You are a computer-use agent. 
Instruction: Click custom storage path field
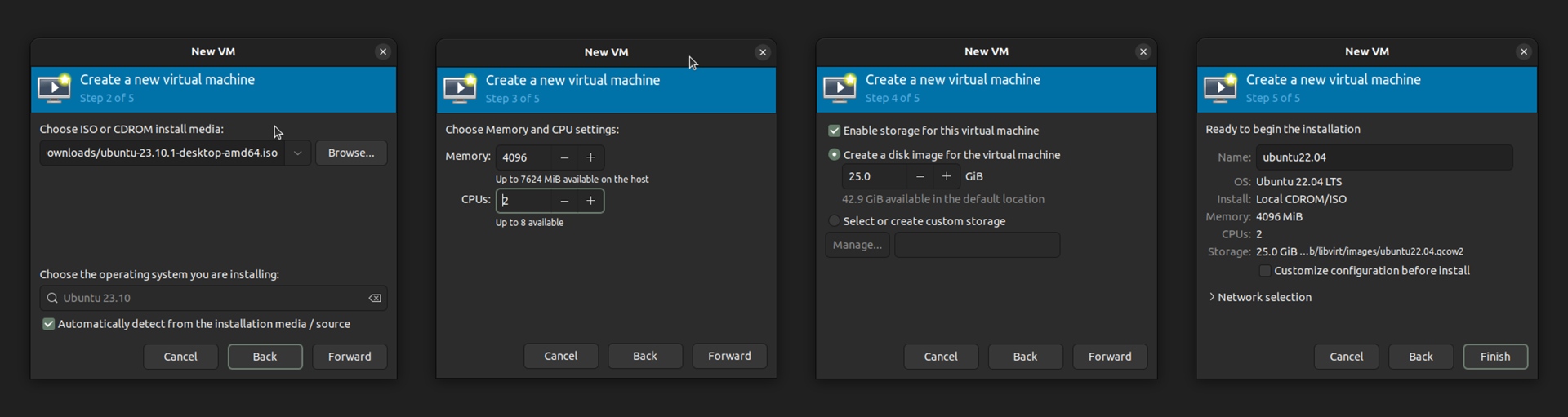click(978, 245)
